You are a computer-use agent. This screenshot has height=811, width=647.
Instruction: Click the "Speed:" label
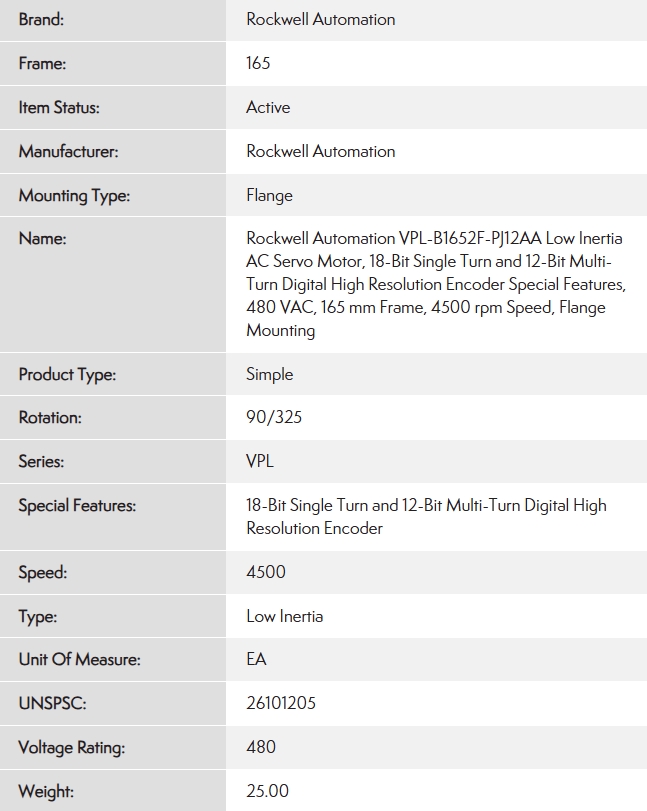pyautogui.click(x=43, y=573)
